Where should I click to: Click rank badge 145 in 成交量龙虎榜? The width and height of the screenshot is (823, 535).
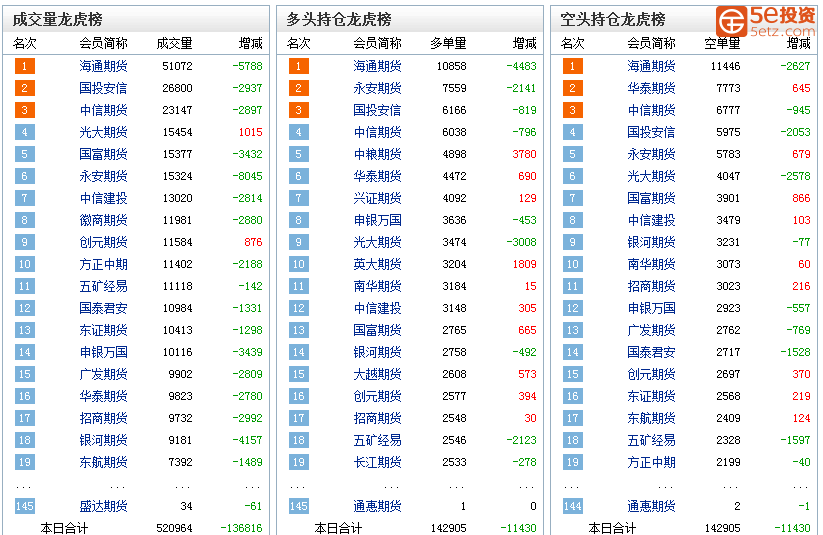25,506
